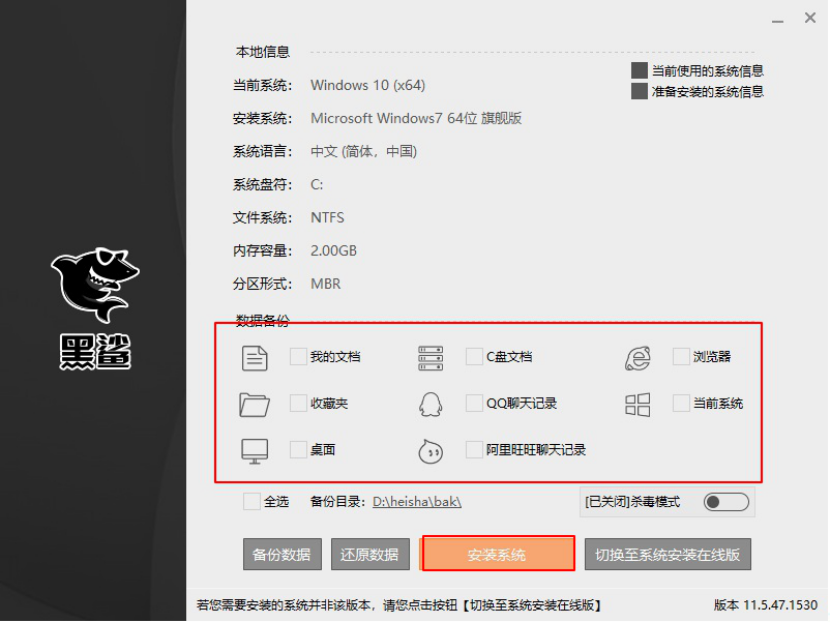Click the 阿里旺旺聊天记录 icon
The width and height of the screenshot is (831, 624).
[431, 451]
